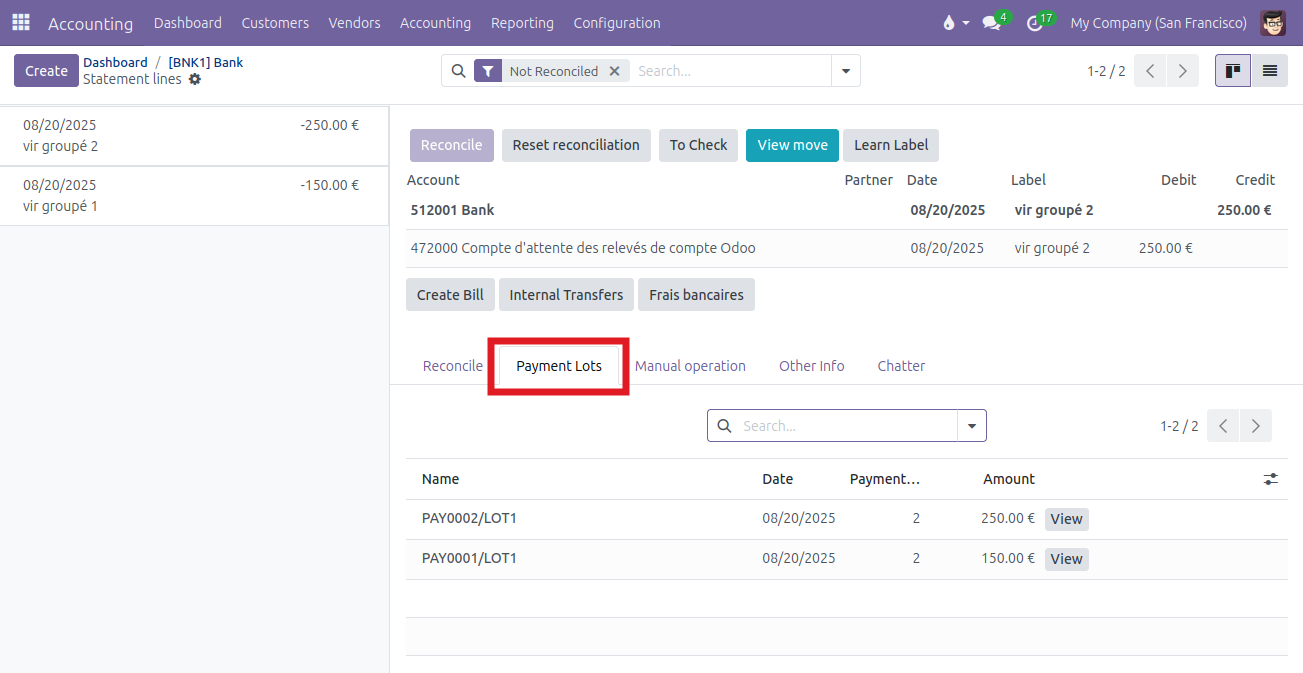Switch to list view
The image size is (1303, 673).
pyautogui.click(x=1270, y=71)
